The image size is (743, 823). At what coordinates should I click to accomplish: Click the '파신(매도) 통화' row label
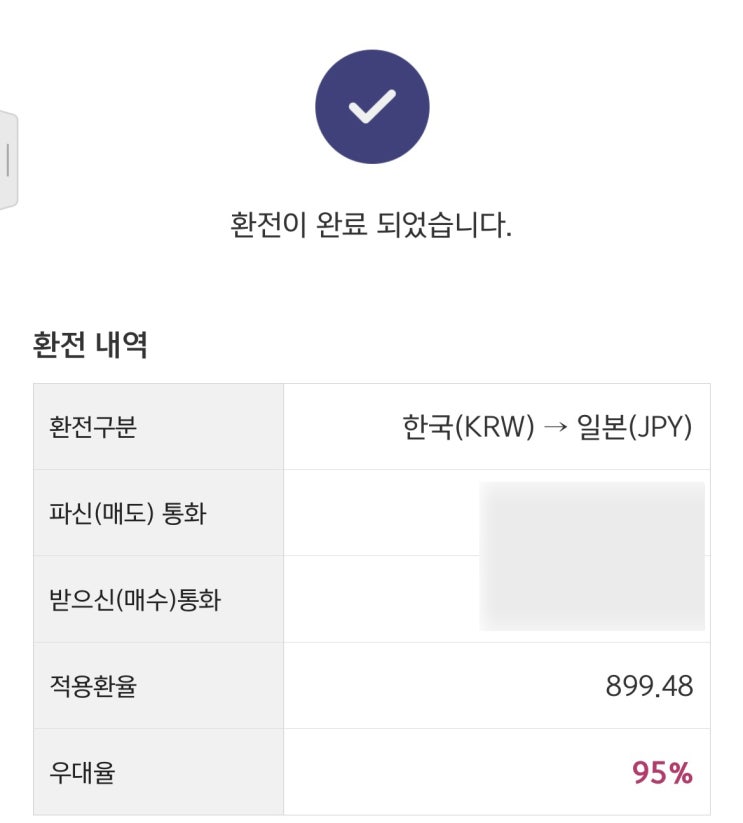click(x=128, y=514)
